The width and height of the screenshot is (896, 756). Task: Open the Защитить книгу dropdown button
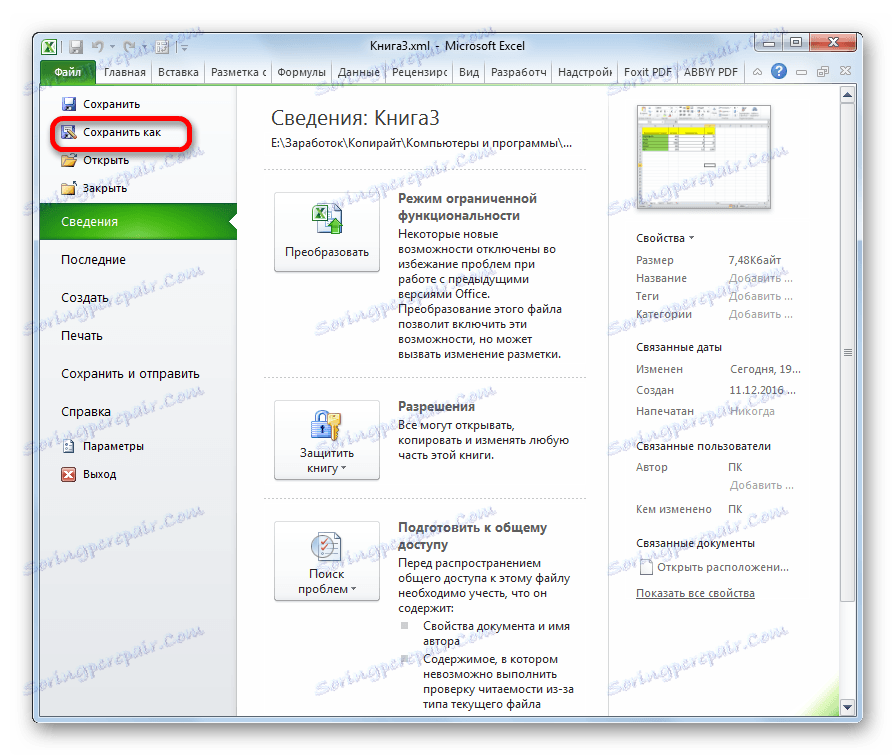(x=327, y=440)
